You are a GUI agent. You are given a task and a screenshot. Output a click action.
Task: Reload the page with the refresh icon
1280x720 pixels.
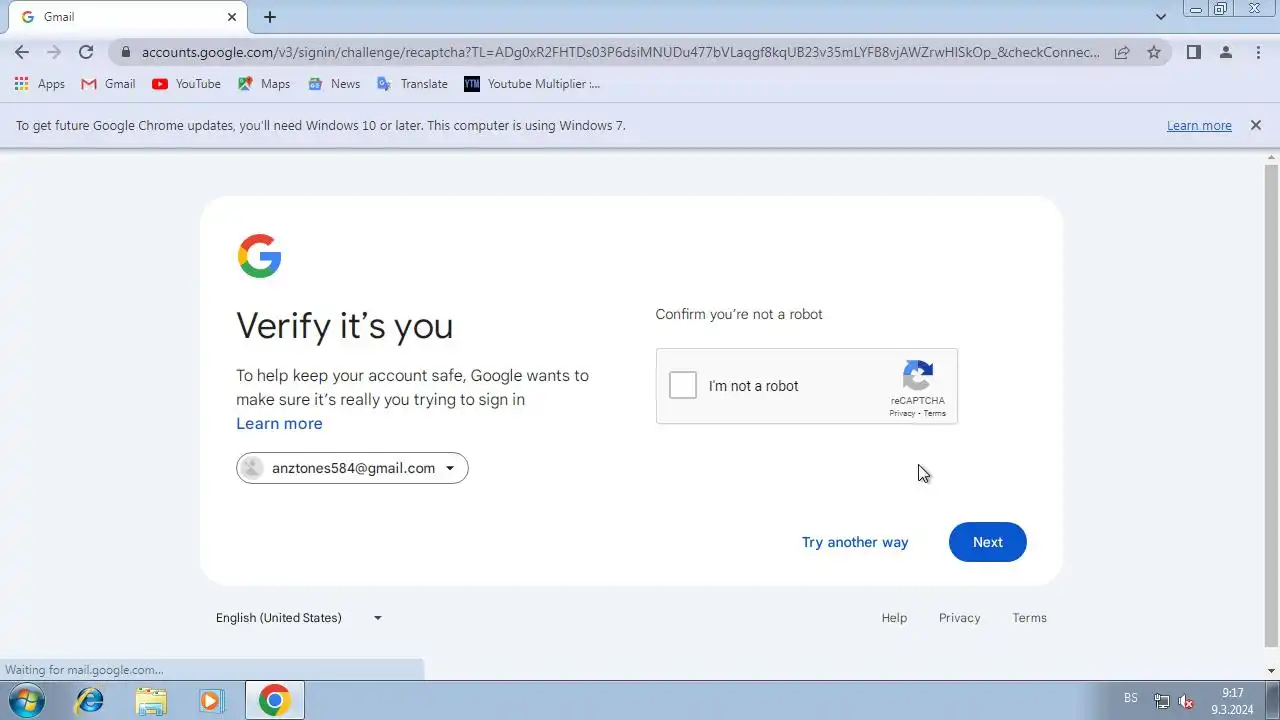point(86,52)
